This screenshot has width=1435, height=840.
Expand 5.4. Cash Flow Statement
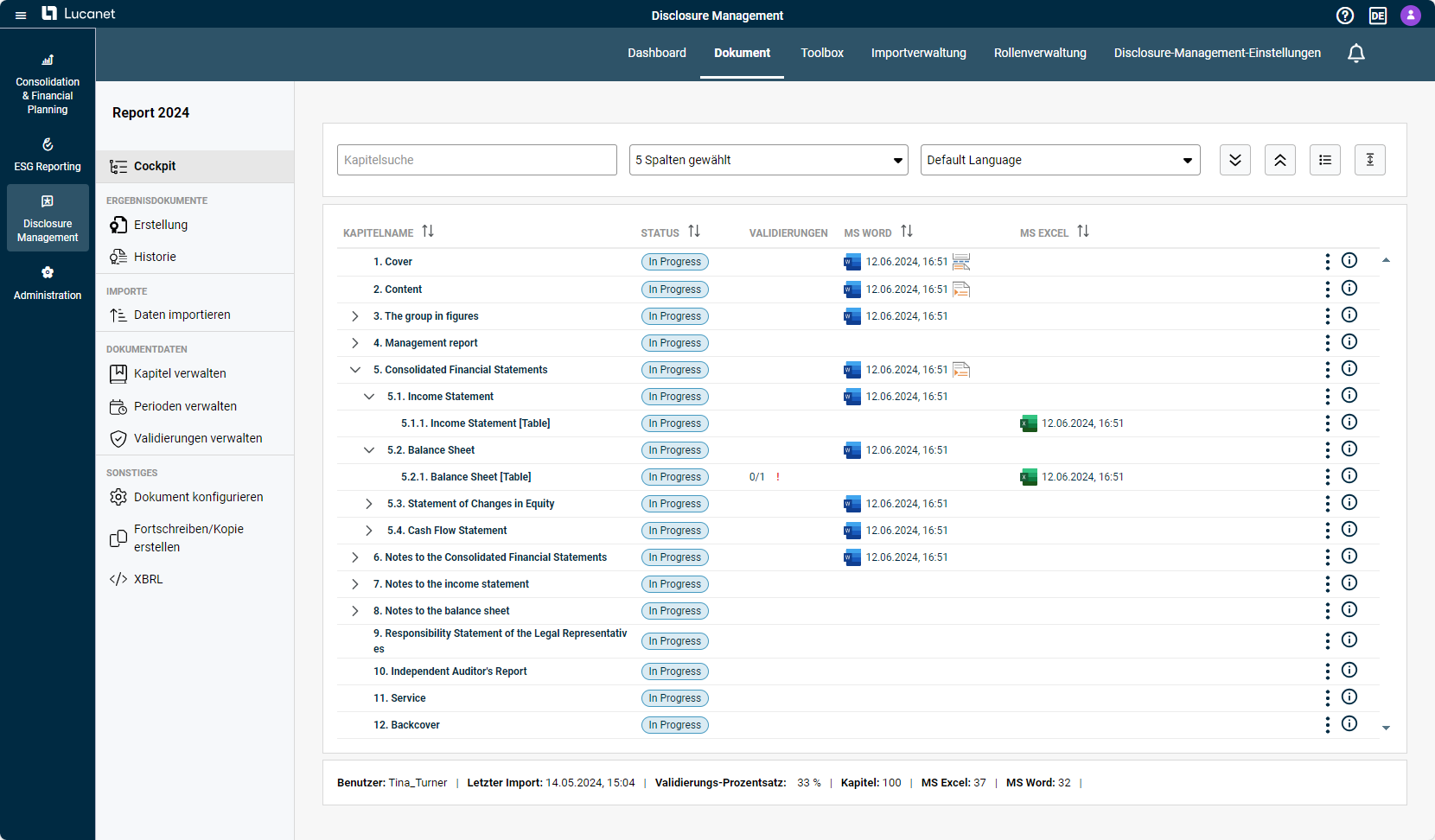point(369,531)
